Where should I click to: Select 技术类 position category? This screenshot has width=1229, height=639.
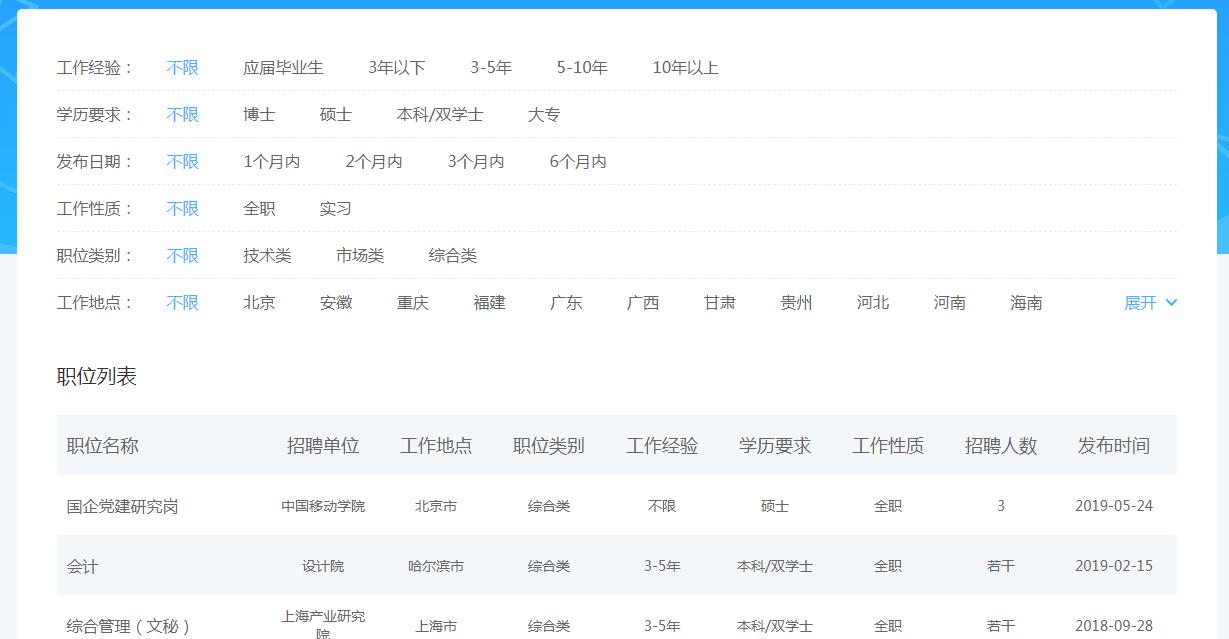(267, 256)
